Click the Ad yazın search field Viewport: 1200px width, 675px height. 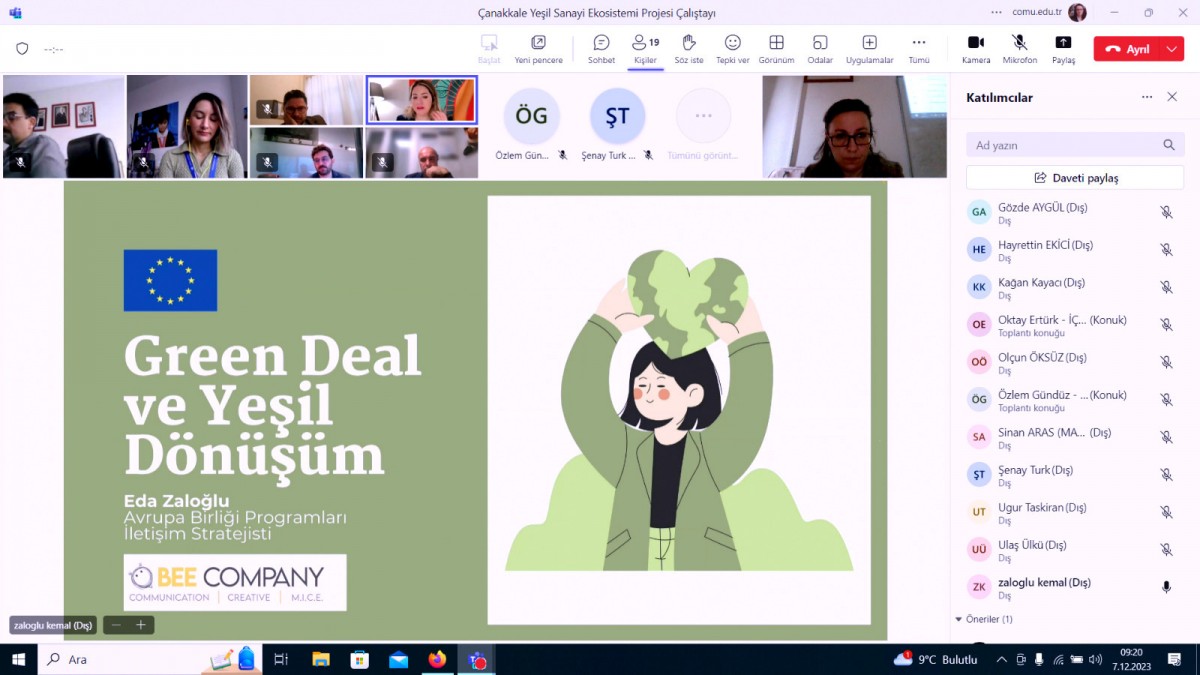1065,145
